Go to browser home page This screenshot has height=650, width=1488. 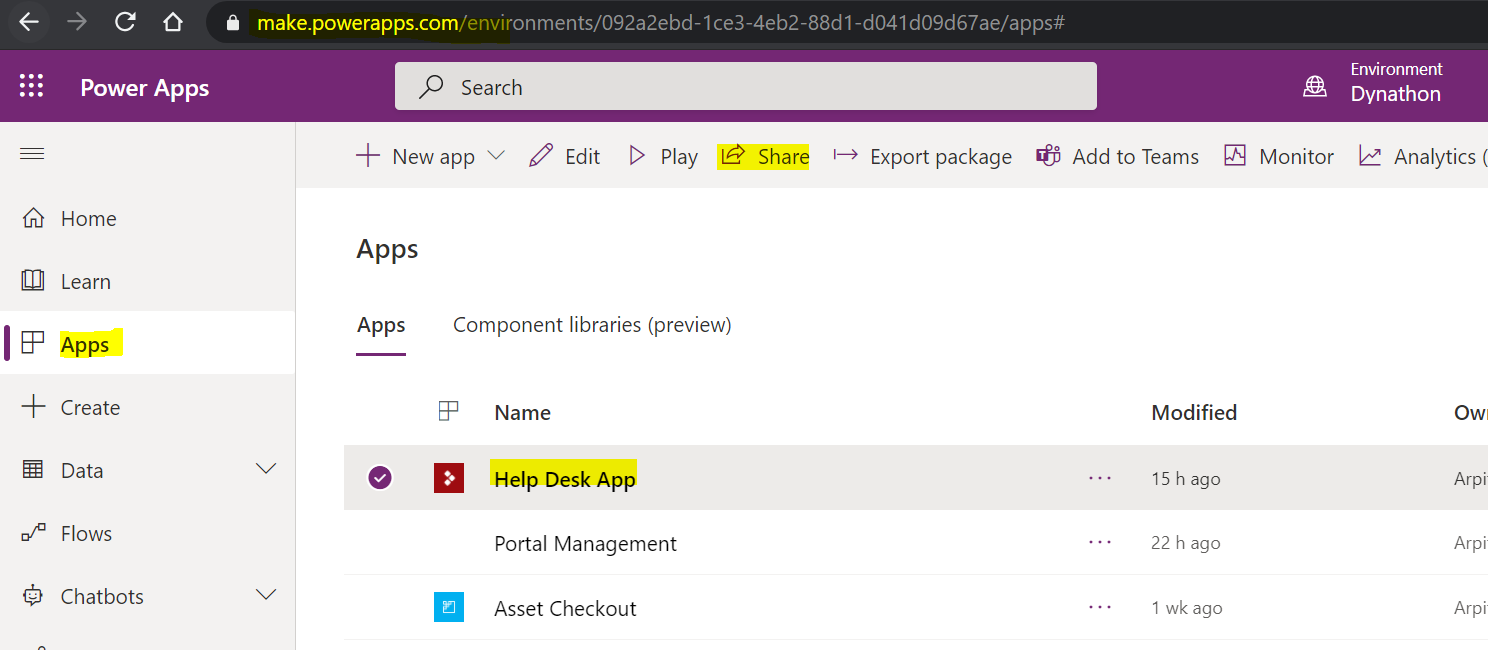pyautogui.click(x=173, y=22)
